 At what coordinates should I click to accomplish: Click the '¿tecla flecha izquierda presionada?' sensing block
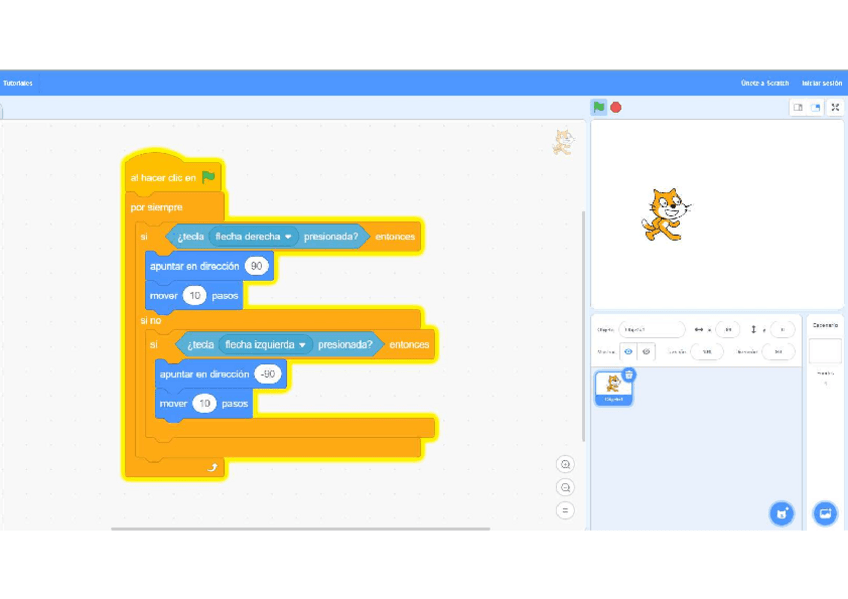(x=280, y=344)
